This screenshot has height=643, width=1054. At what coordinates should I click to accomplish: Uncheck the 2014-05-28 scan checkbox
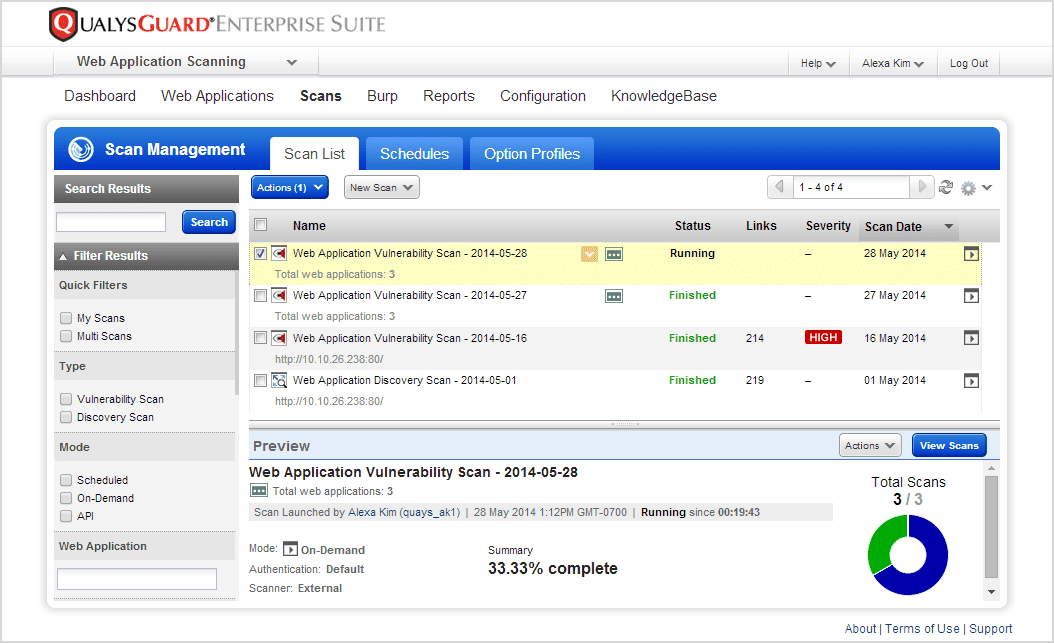pyautogui.click(x=261, y=253)
